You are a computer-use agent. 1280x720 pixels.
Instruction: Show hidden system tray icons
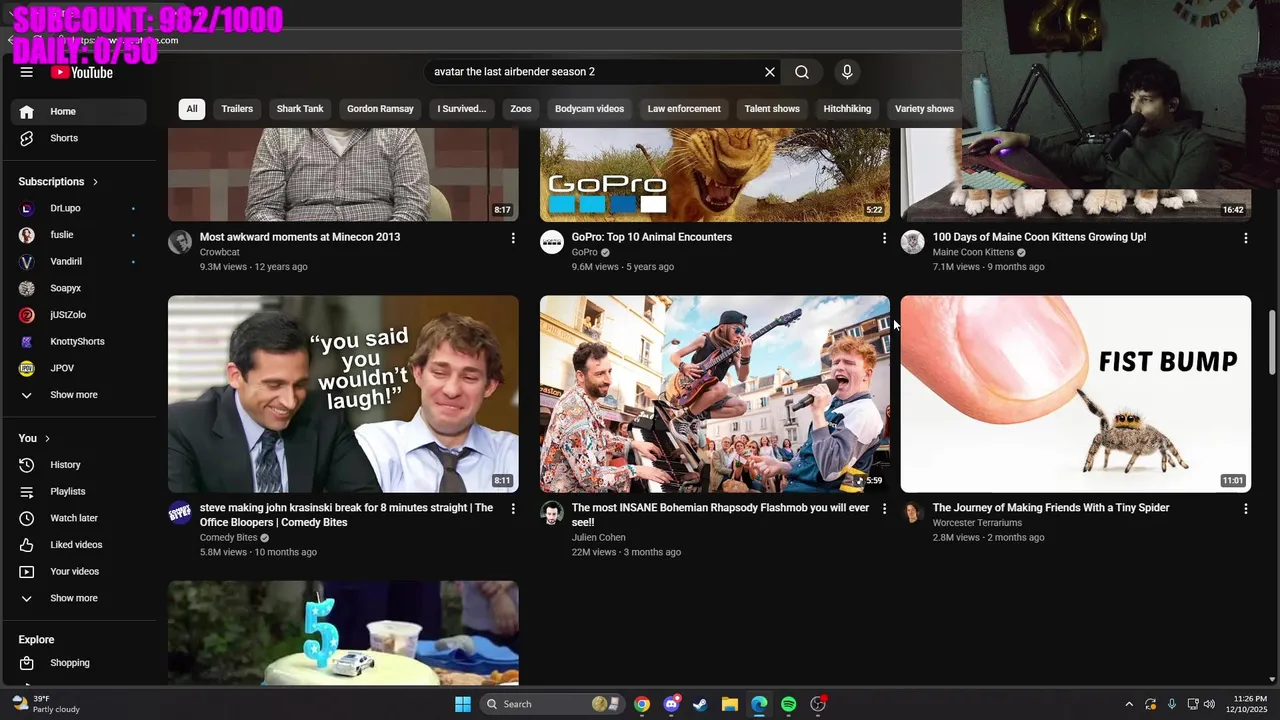point(1129,704)
